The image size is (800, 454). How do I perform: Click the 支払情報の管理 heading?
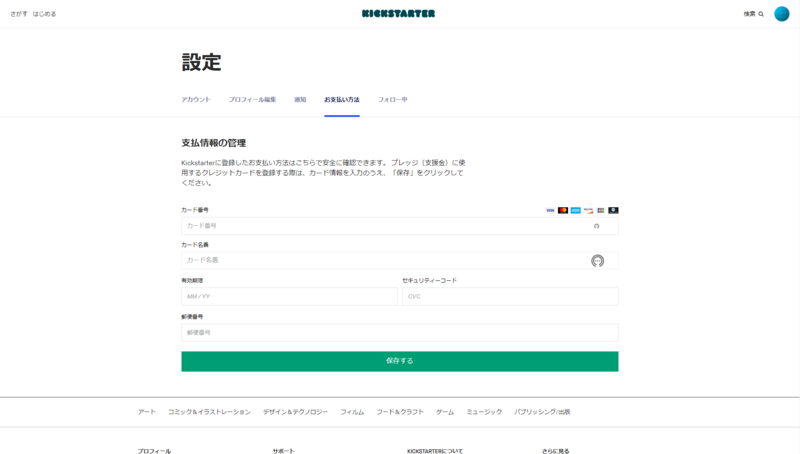pos(213,143)
